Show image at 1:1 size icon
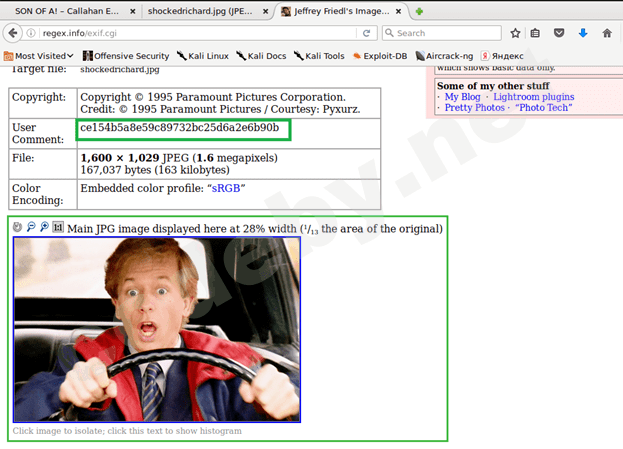 [x=58, y=226]
